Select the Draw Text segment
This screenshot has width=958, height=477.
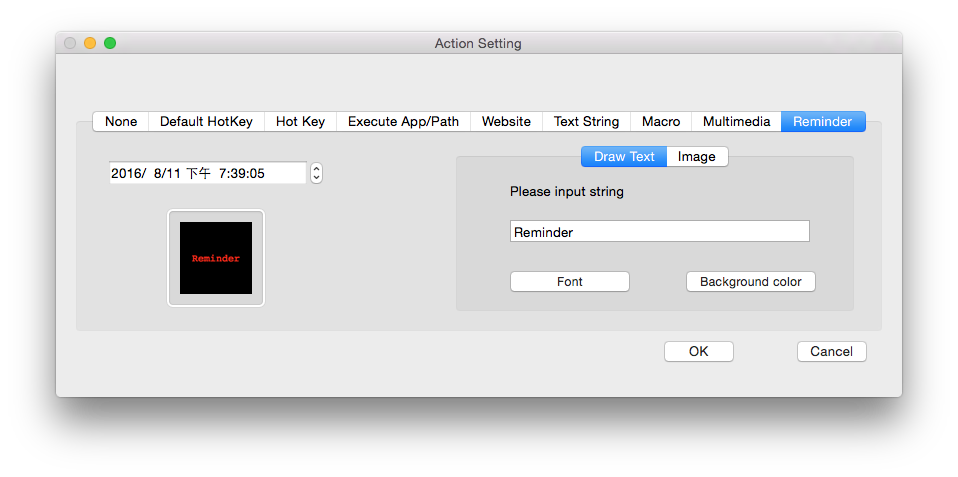tap(624, 156)
